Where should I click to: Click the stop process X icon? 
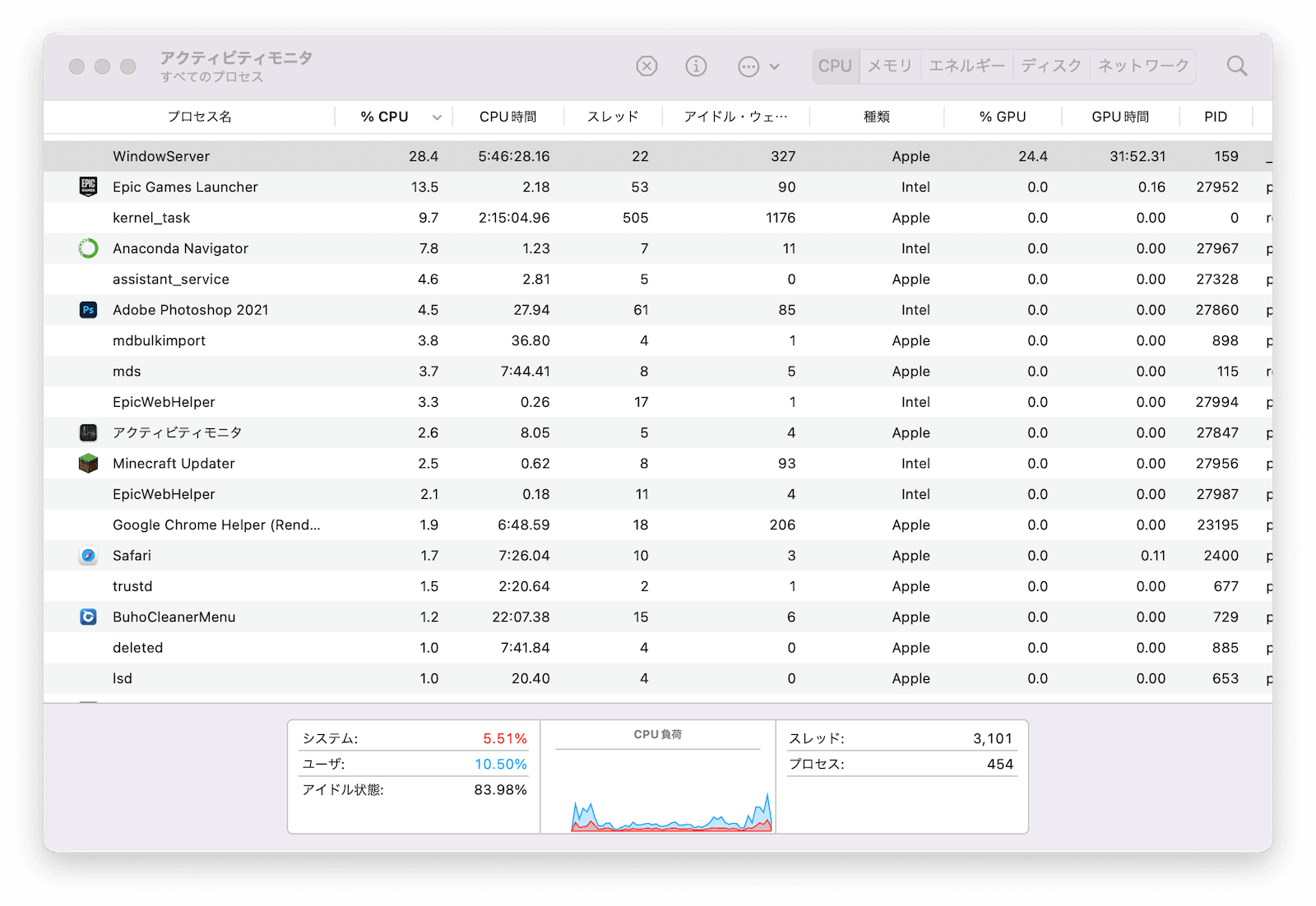pos(646,66)
